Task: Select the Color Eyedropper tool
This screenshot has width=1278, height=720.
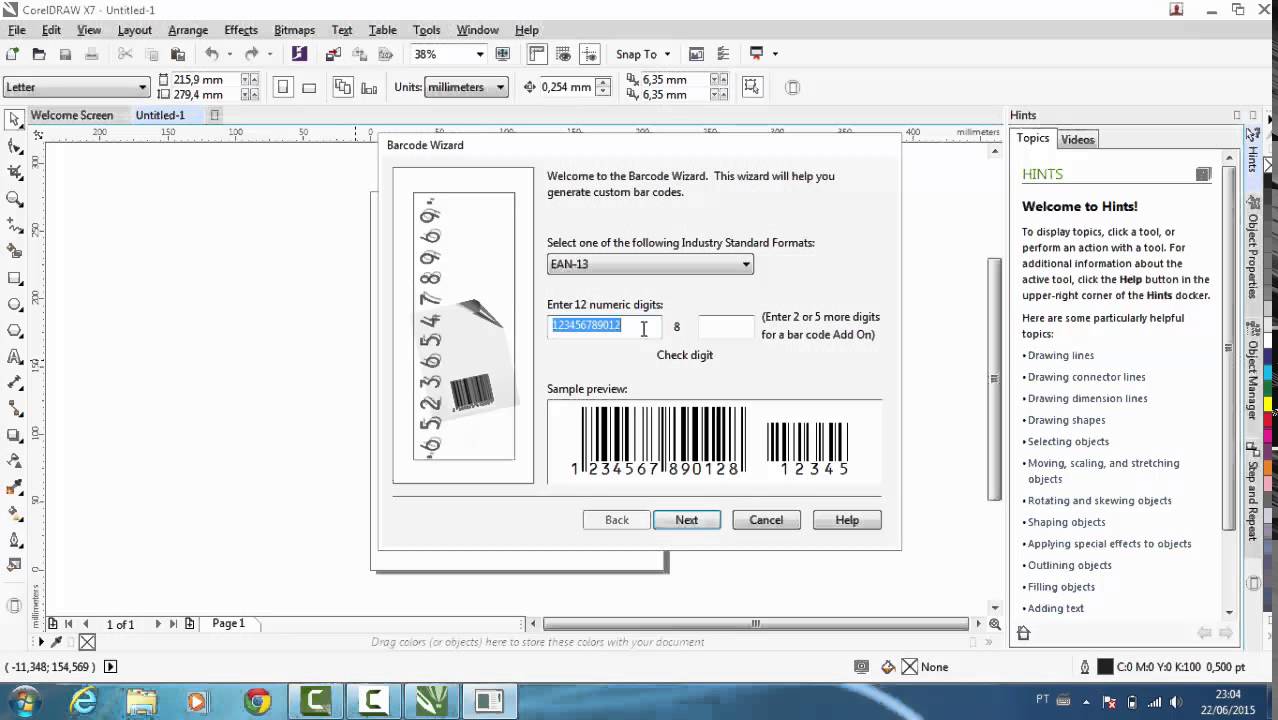Action: point(14,488)
